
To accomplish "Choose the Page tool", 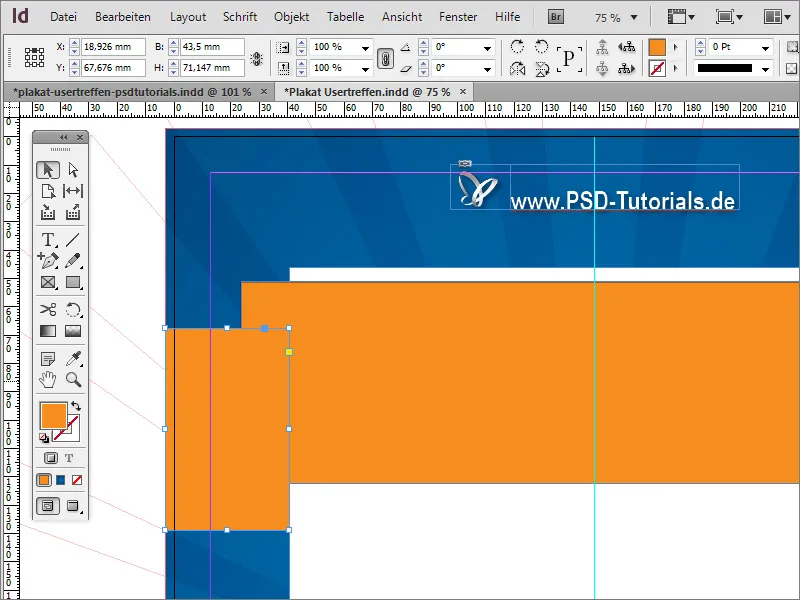I will (48, 191).
